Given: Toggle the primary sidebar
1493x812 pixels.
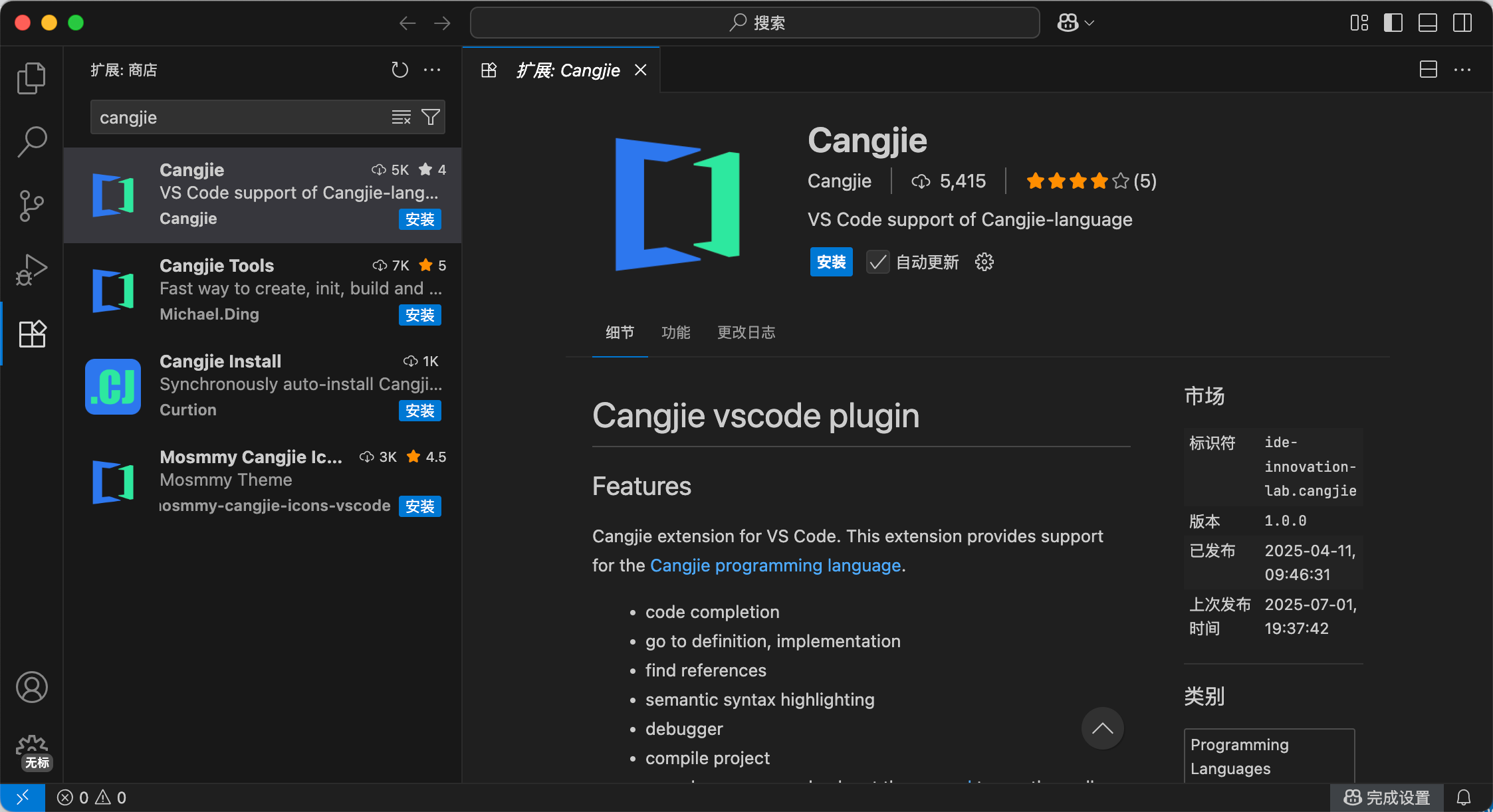Looking at the screenshot, I should tap(1393, 23).
